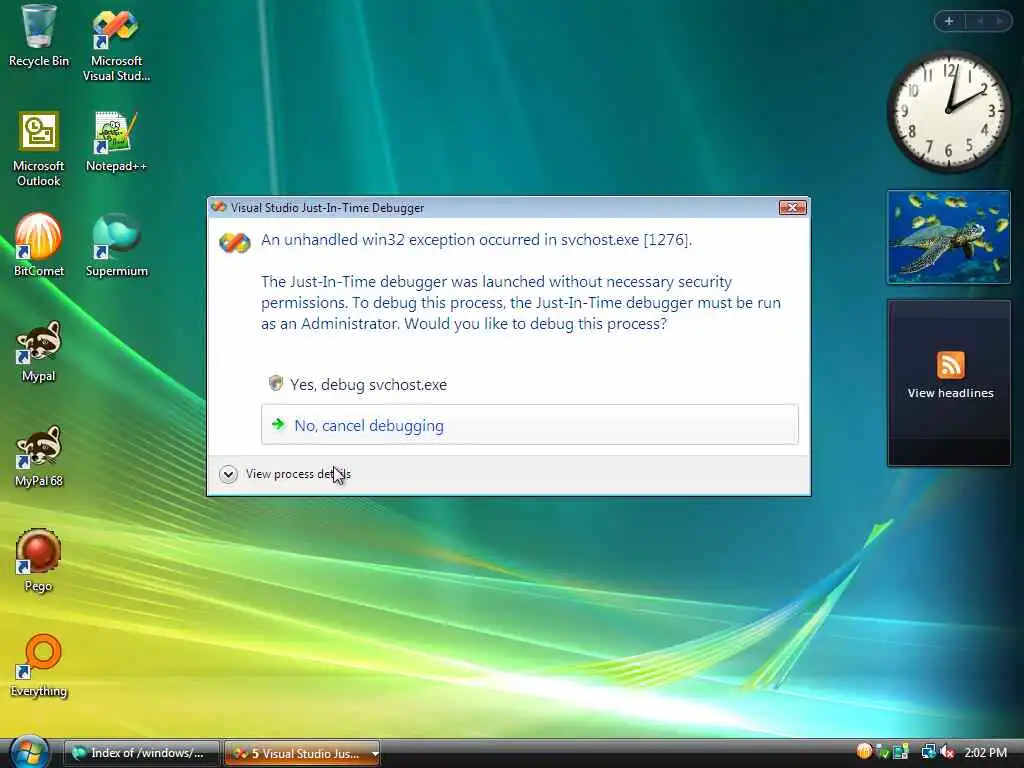The height and width of the screenshot is (768, 1024).
Task: Open Microsoft Outlook desktop shortcut
Action: [39, 150]
